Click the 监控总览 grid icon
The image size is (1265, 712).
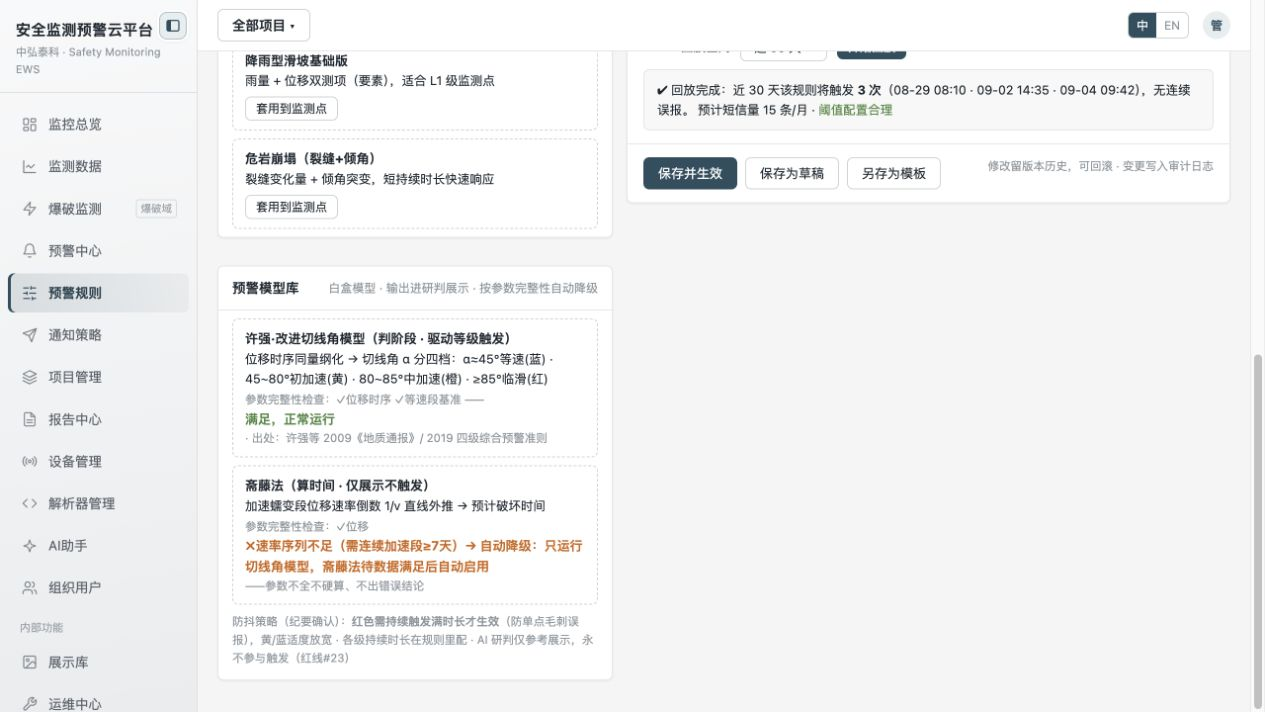tap(30, 125)
